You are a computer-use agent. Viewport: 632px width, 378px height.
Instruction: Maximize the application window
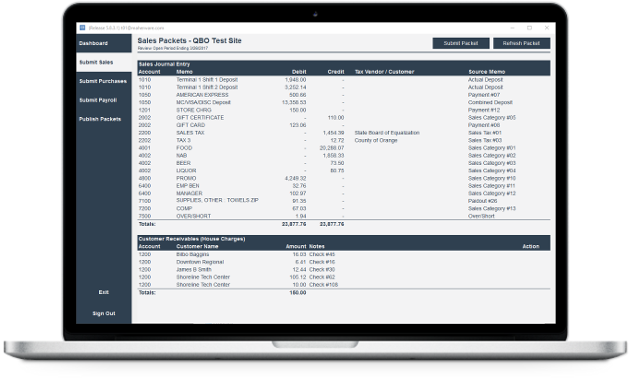click(529, 28)
